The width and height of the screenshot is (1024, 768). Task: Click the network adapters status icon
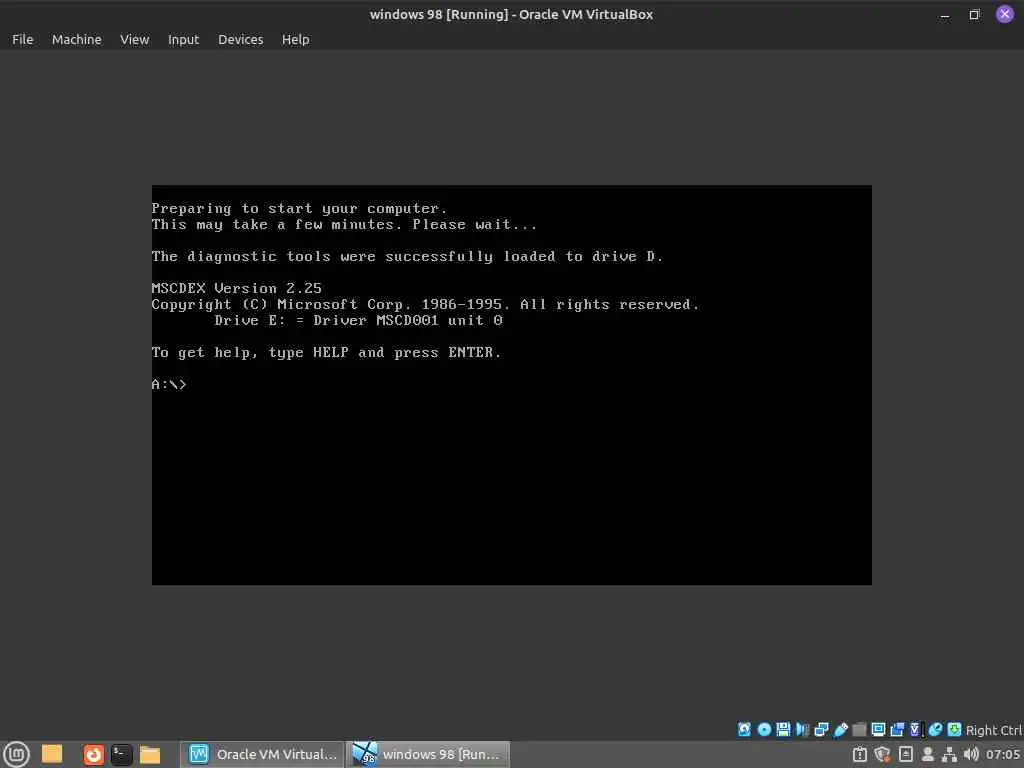coord(821,729)
